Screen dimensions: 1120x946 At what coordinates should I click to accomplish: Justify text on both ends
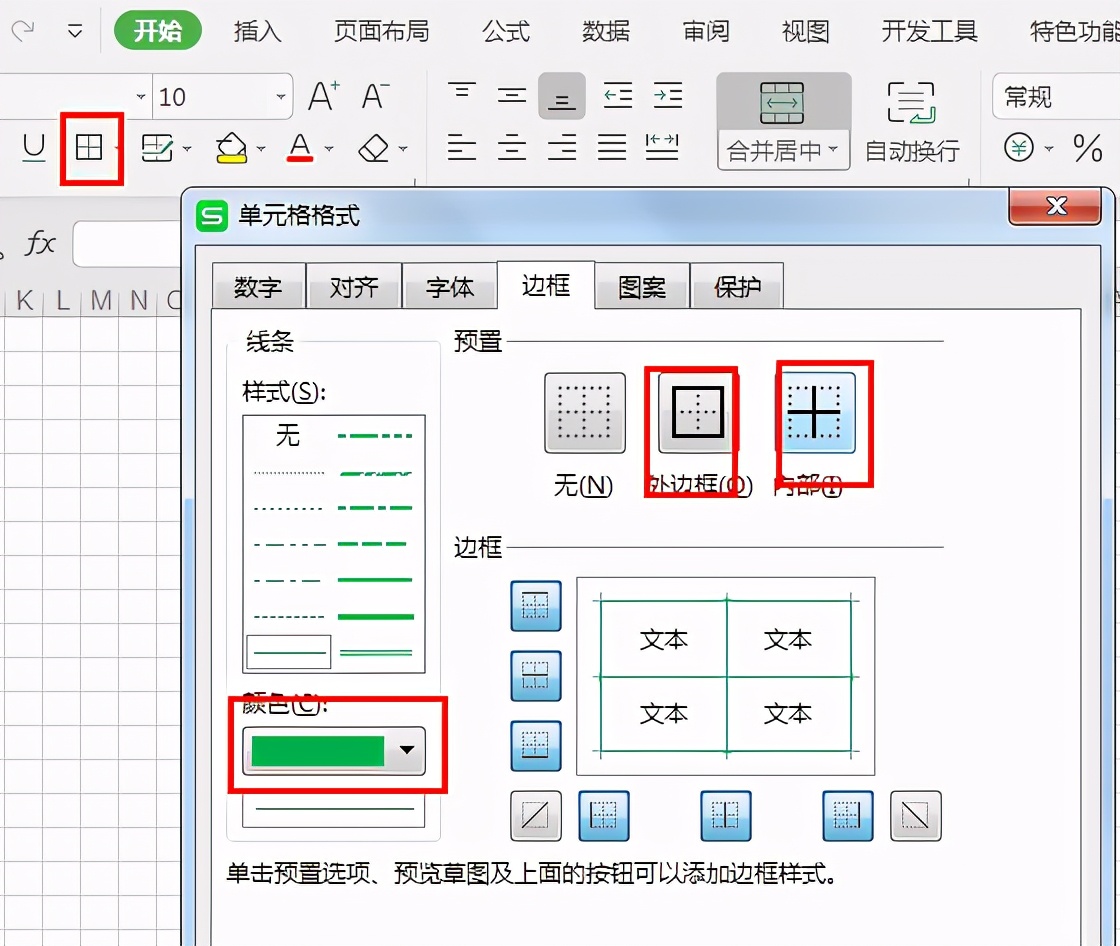pyautogui.click(x=612, y=147)
